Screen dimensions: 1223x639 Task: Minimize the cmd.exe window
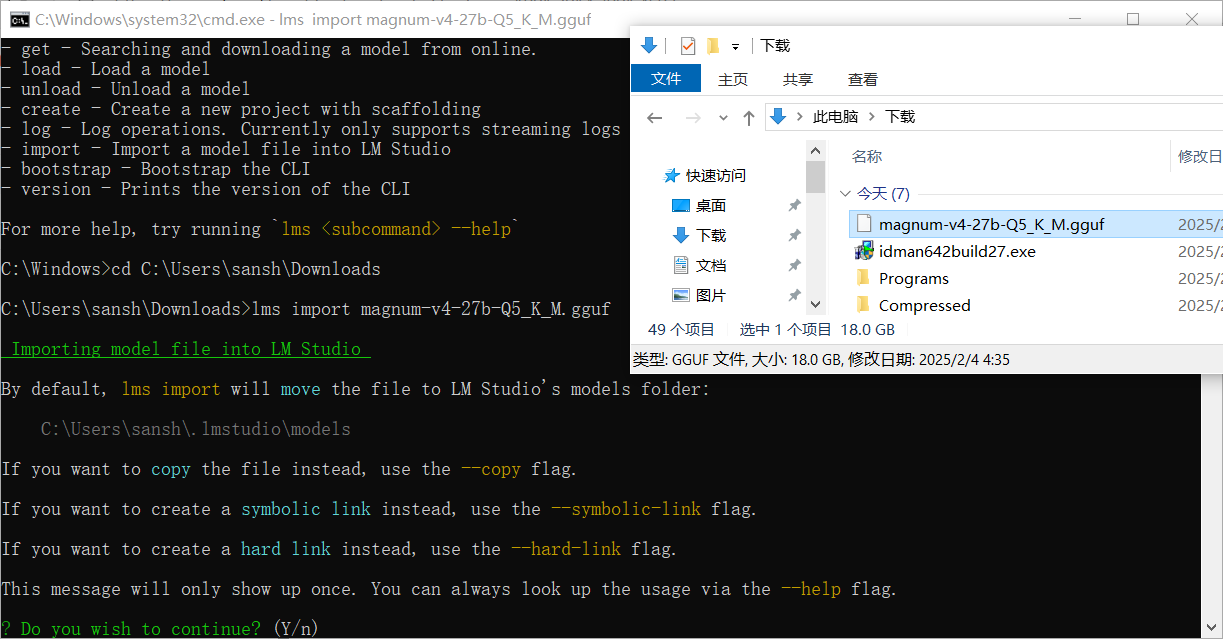[1075, 19]
